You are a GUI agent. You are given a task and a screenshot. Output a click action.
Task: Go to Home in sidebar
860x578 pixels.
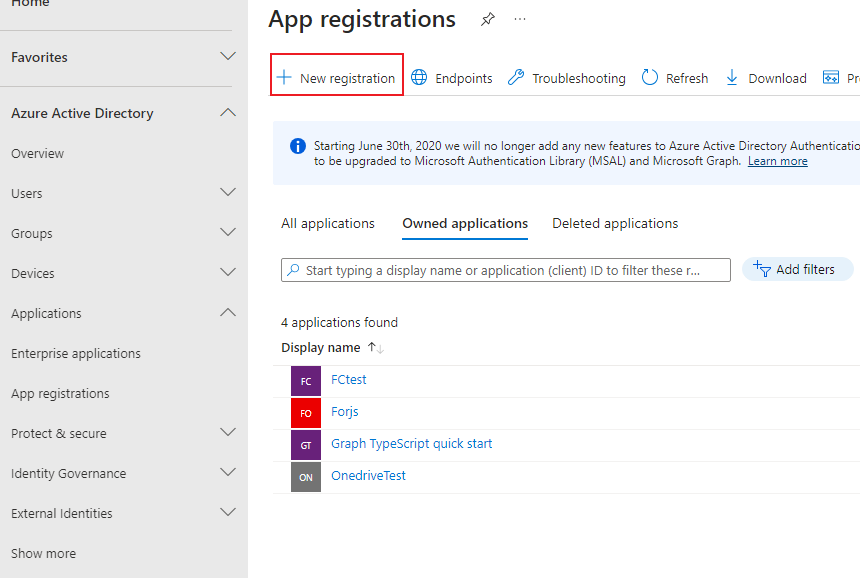[30, 3]
